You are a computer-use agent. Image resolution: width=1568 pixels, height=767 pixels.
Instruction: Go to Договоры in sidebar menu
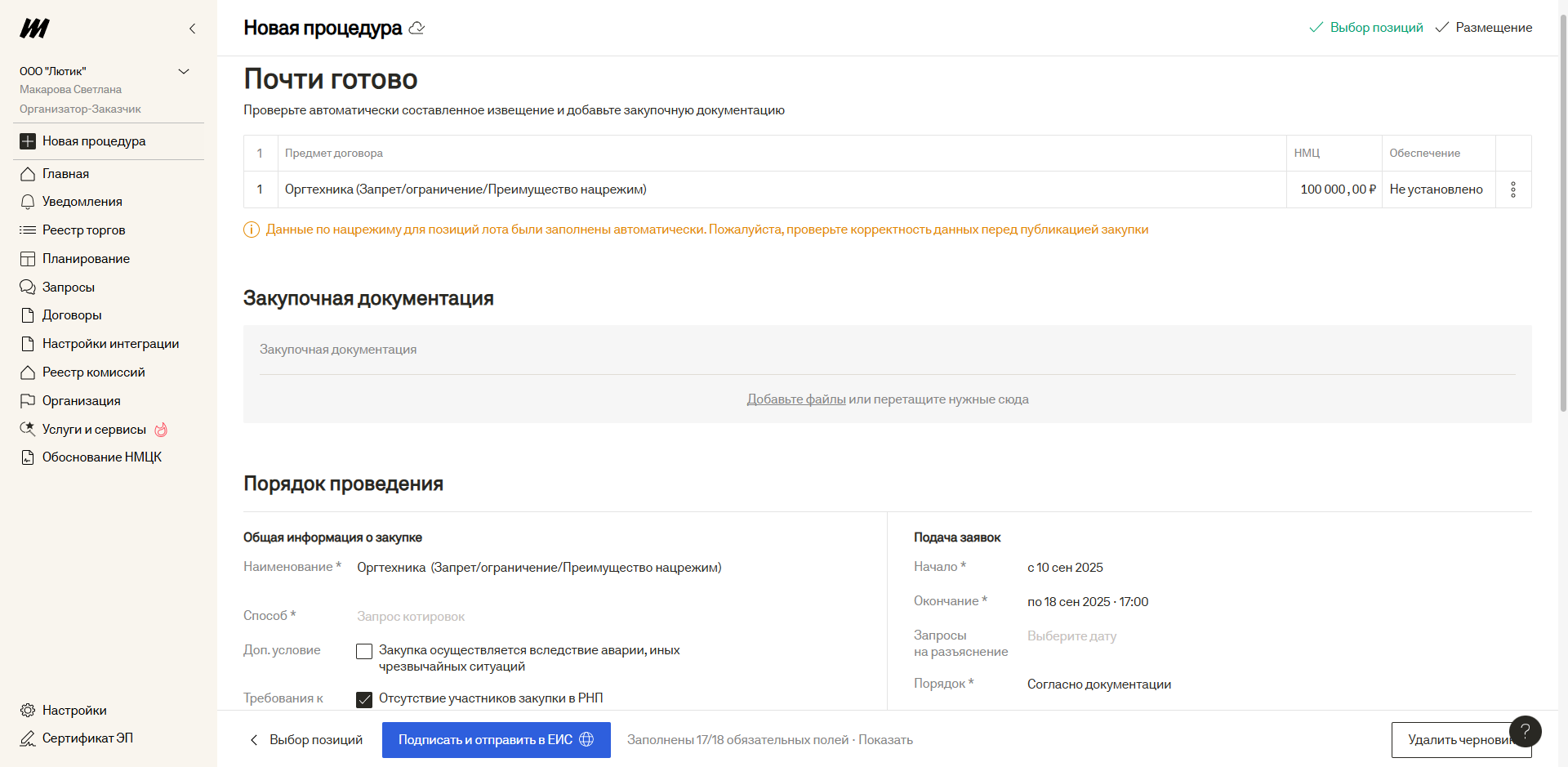click(x=72, y=315)
